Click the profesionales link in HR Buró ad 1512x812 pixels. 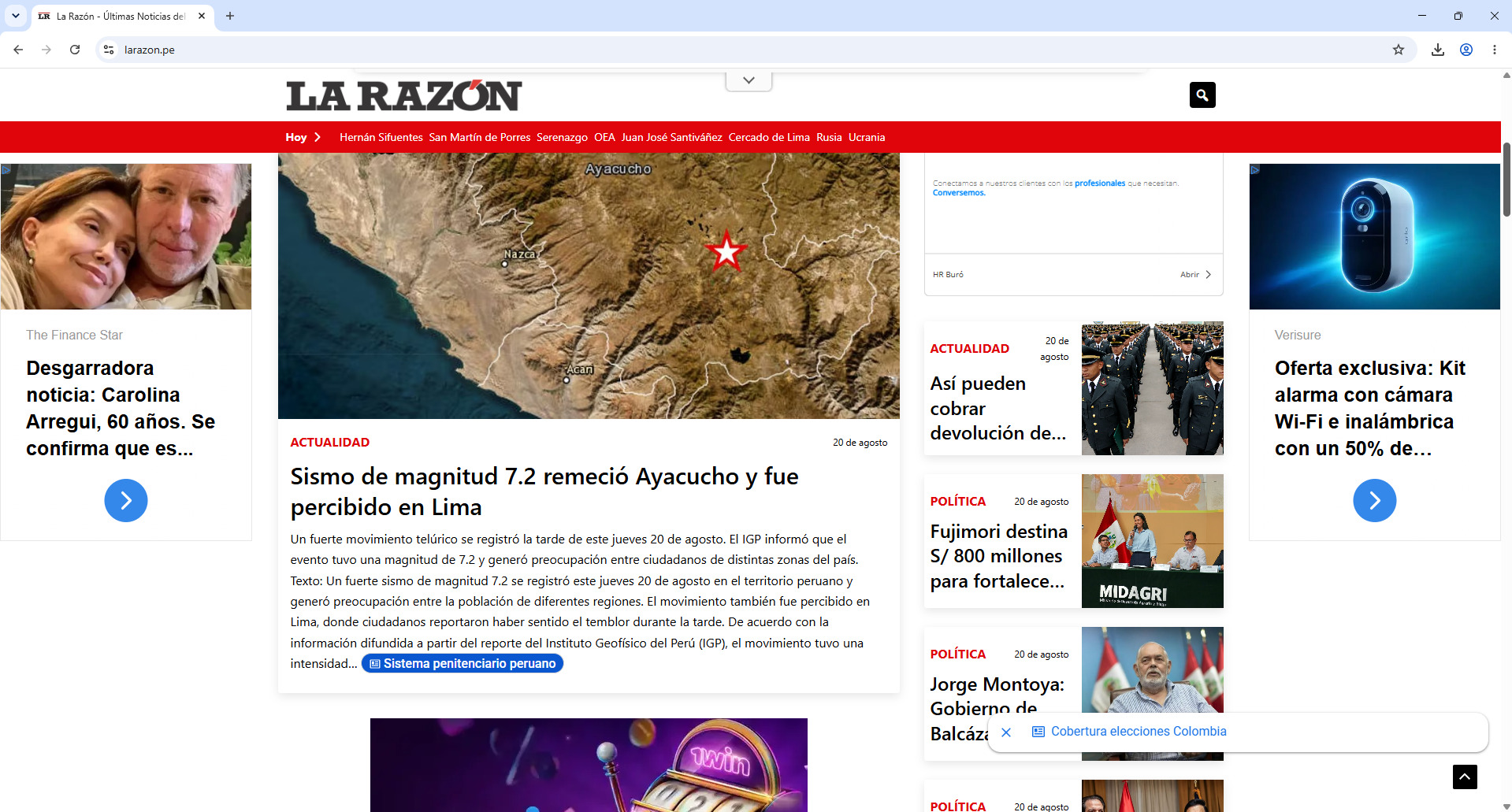click(1100, 184)
